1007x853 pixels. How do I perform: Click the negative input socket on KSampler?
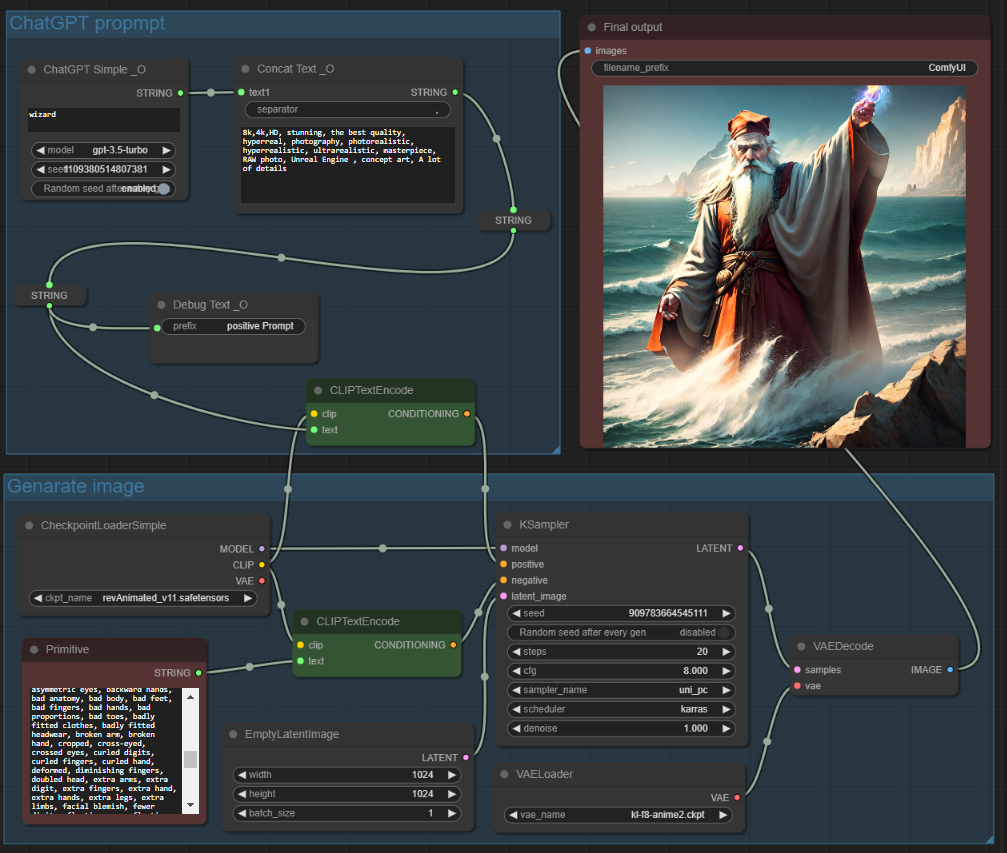[x=504, y=580]
